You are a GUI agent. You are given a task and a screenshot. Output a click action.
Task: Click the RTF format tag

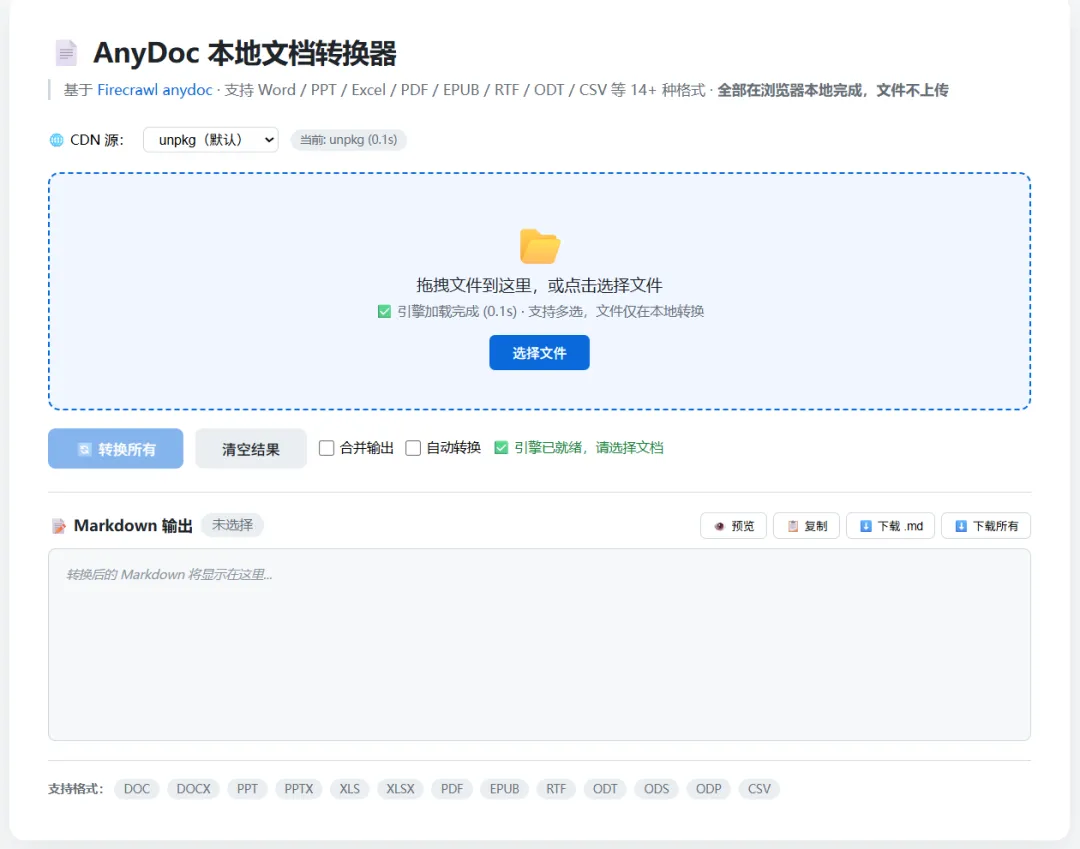click(x=557, y=789)
